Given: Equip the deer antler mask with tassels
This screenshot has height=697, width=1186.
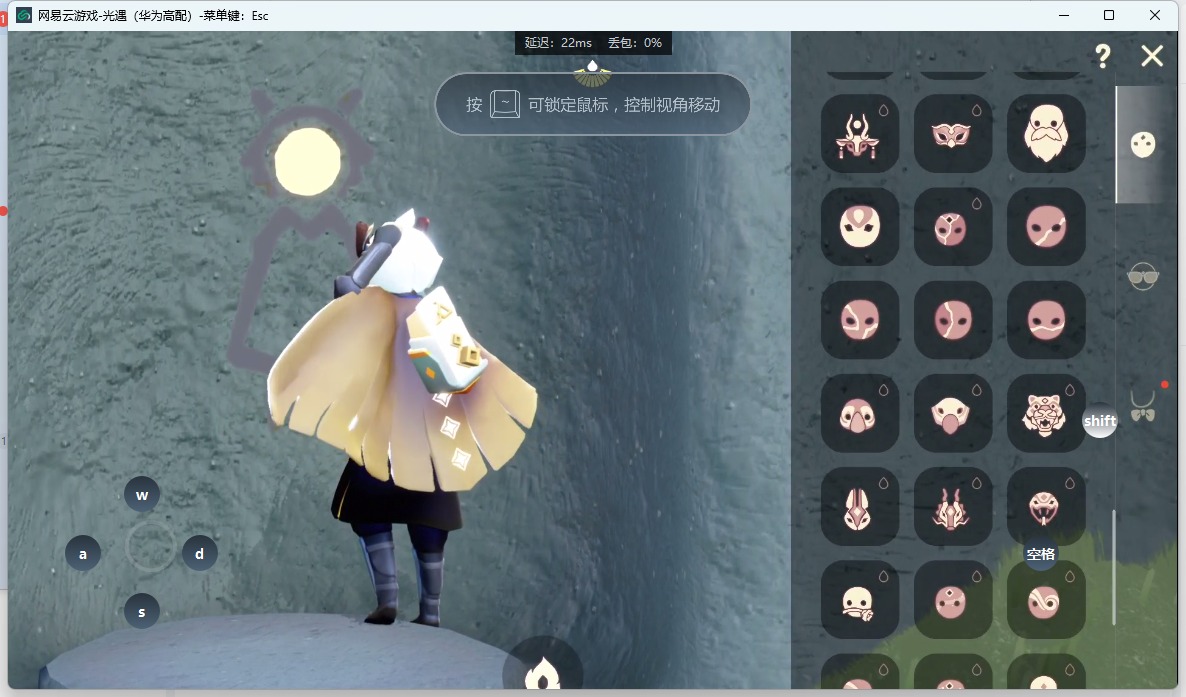Looking at the screenshot, I should point(860,134).
